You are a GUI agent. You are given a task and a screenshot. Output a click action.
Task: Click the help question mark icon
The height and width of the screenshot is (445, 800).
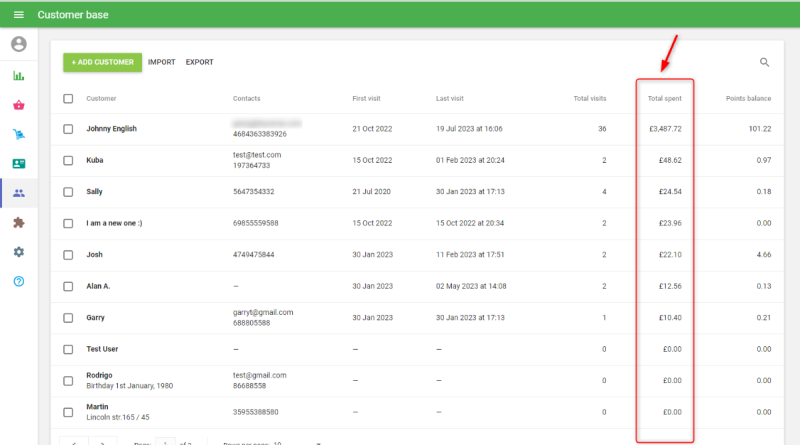(18, 282)
